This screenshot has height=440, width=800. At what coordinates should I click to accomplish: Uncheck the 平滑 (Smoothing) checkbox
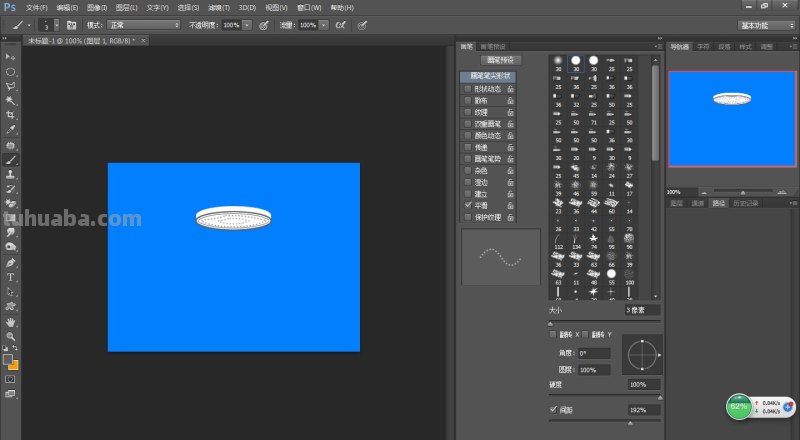[467, 204]
